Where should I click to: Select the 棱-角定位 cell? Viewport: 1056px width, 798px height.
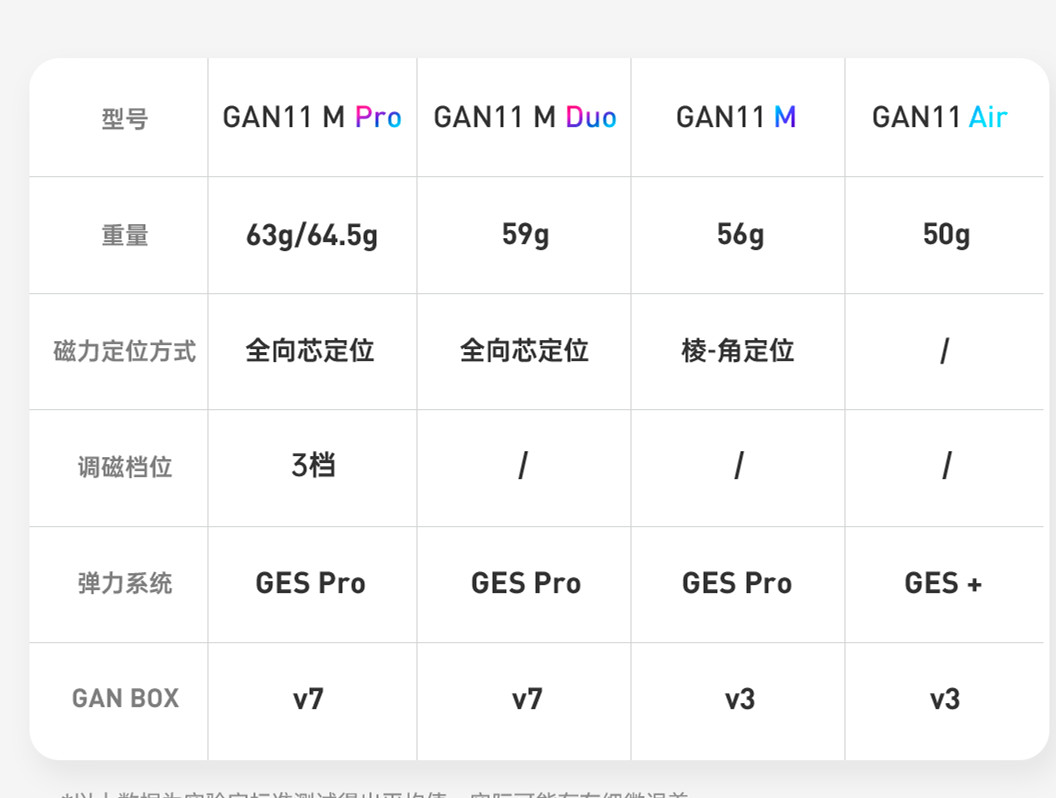(x=737, y=351)
